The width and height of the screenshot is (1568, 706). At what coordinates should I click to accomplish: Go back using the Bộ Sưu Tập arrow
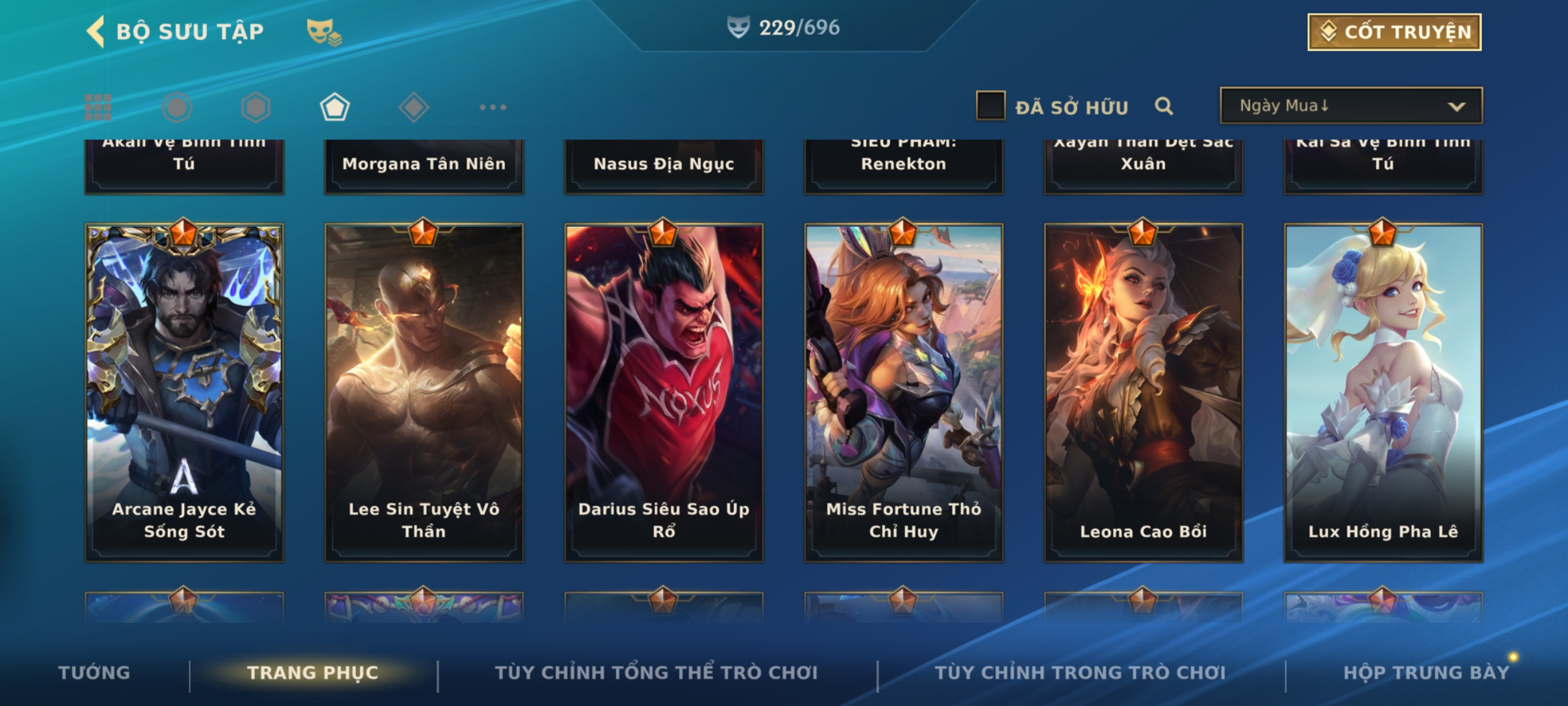pos(95,31)
